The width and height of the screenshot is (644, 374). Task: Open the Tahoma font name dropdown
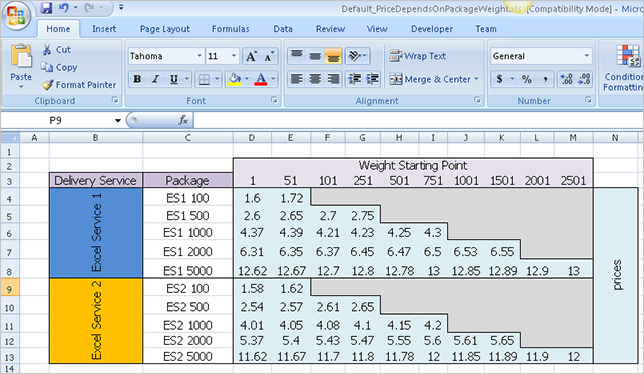[199, 56]
